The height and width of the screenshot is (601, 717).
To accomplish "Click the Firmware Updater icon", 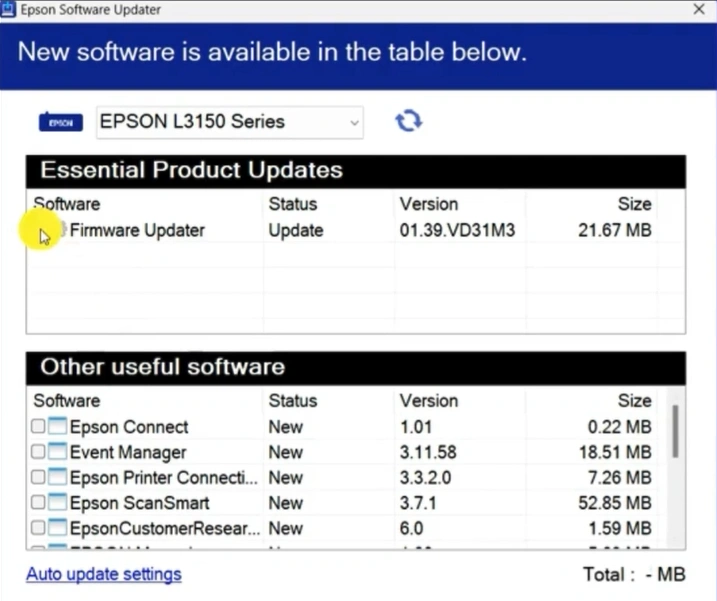I will 60,230.
